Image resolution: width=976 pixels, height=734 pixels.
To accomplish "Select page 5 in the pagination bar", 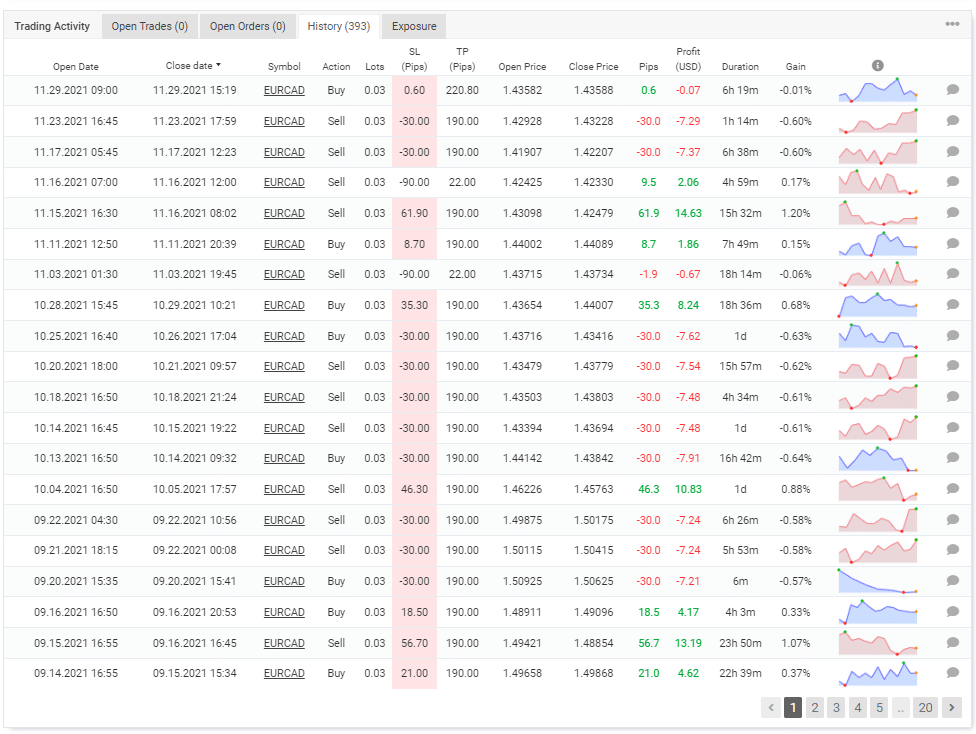I will click(879, 707).
